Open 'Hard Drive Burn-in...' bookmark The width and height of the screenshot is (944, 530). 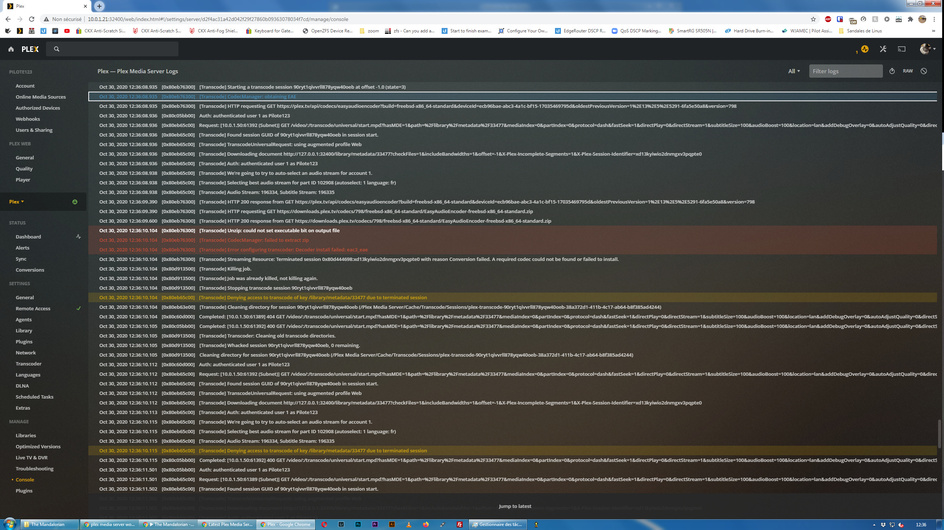click(749, 31)
